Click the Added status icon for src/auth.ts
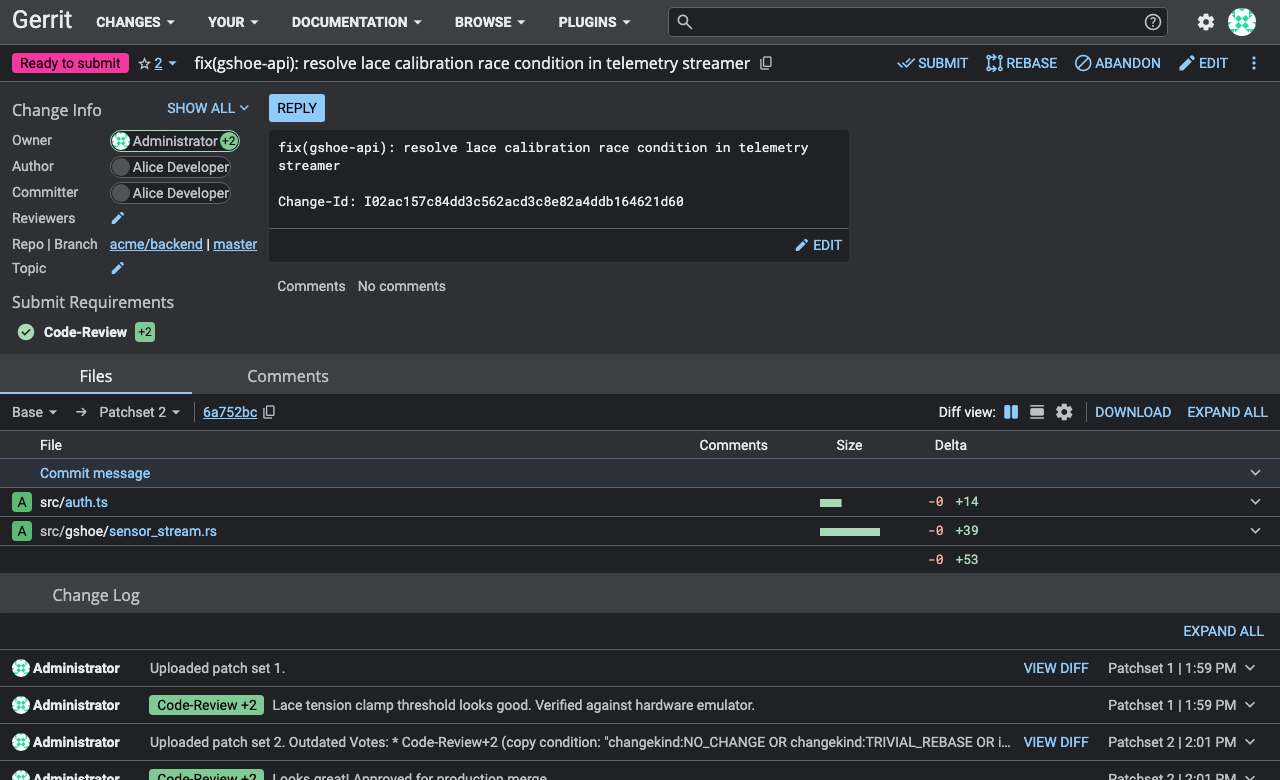 pyautogui.click(x=21, y=502)
